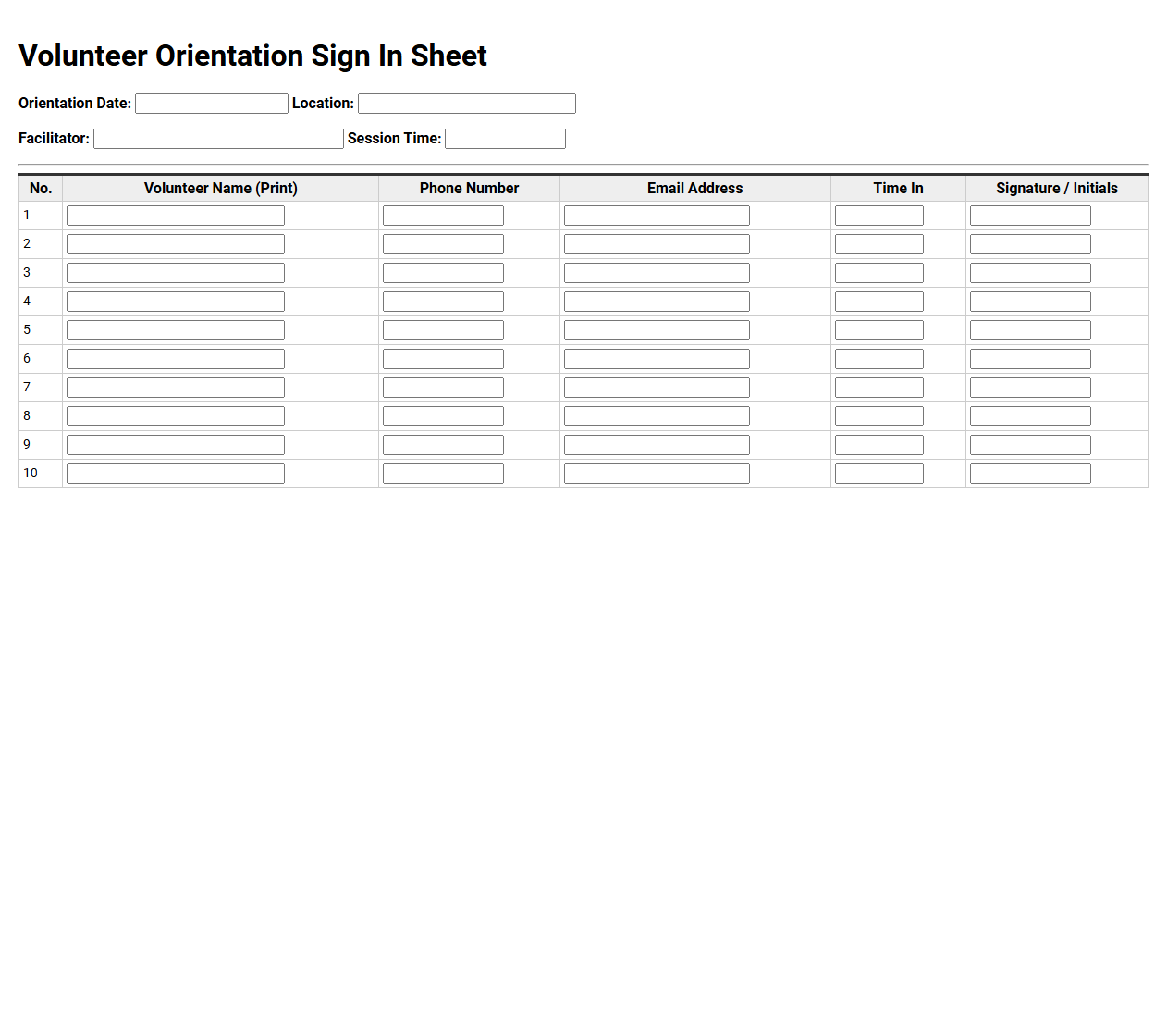Click Volunteer Name field in row 1

(176, 216)
